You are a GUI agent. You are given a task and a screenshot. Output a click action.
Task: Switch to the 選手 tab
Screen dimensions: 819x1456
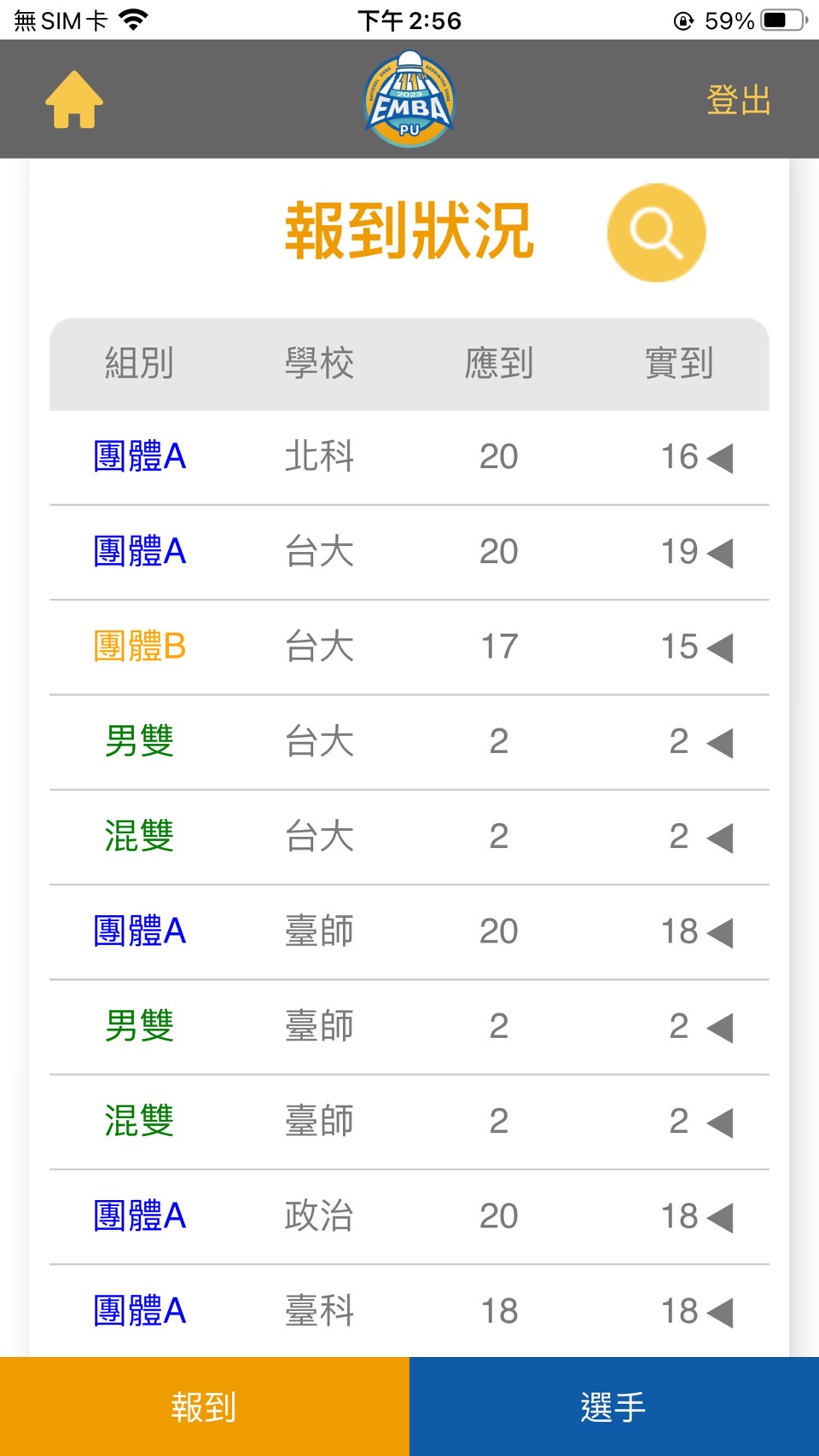614,1407
